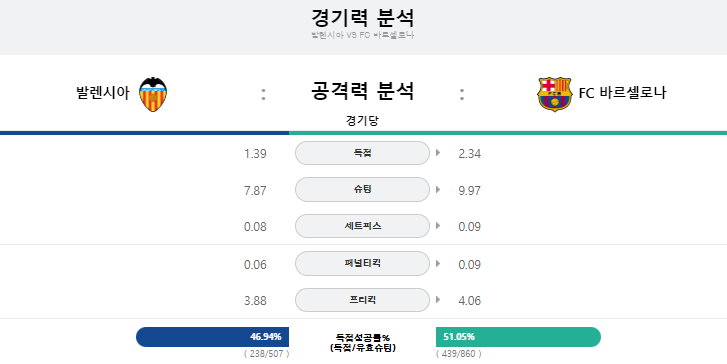Click the arrow next to 득점 pill
Image resolution: width=727 pixels, height=364 pixels.
(x=438, y=153)
